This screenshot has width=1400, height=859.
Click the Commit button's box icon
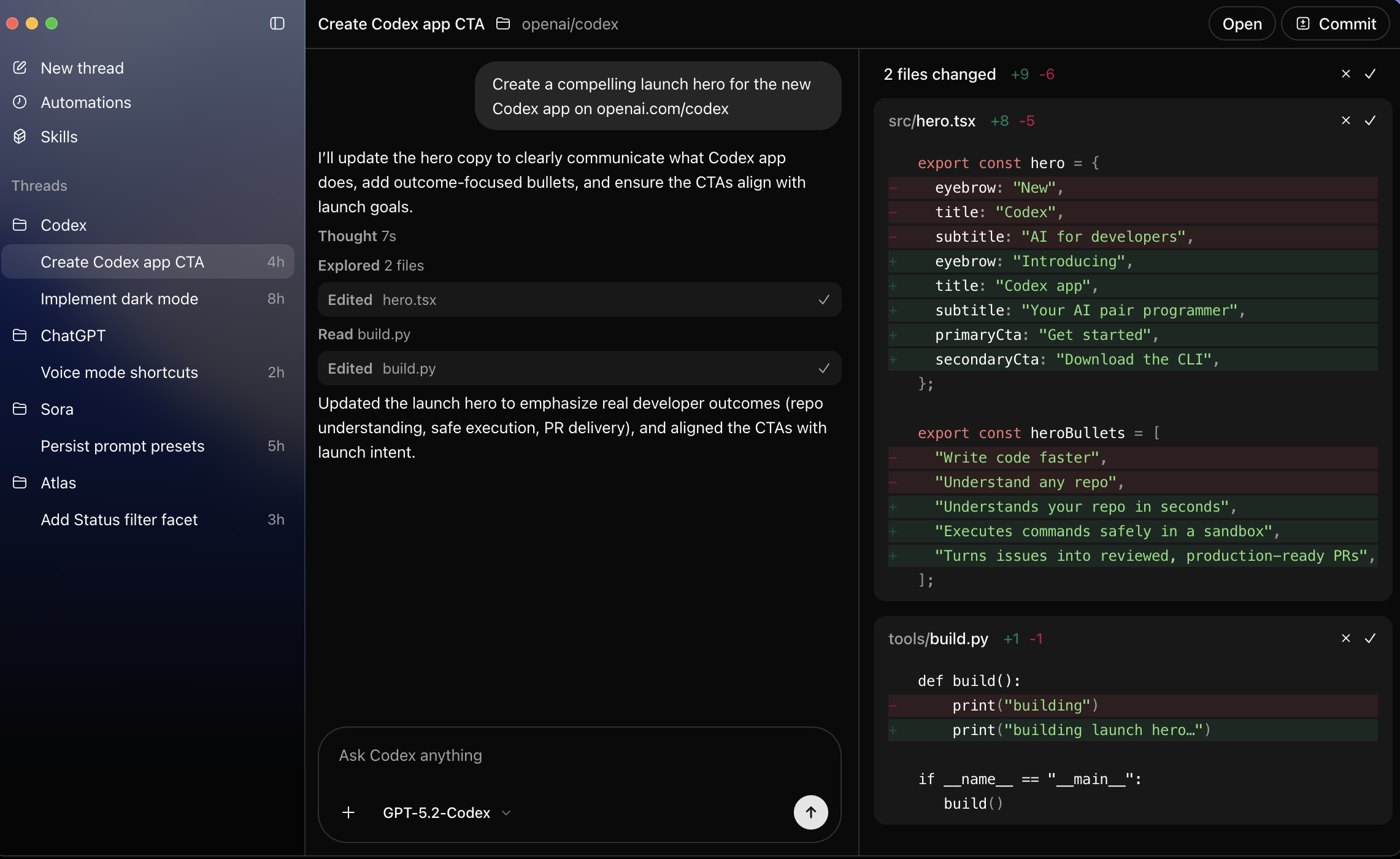pyautogui.click(x=1302, y=23)
